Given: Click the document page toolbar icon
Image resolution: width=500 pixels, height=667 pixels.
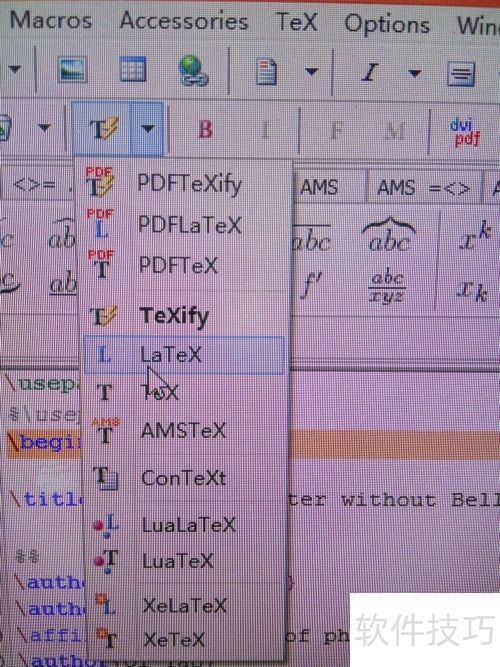Looking at the screenshot, I should pos(267,72).
